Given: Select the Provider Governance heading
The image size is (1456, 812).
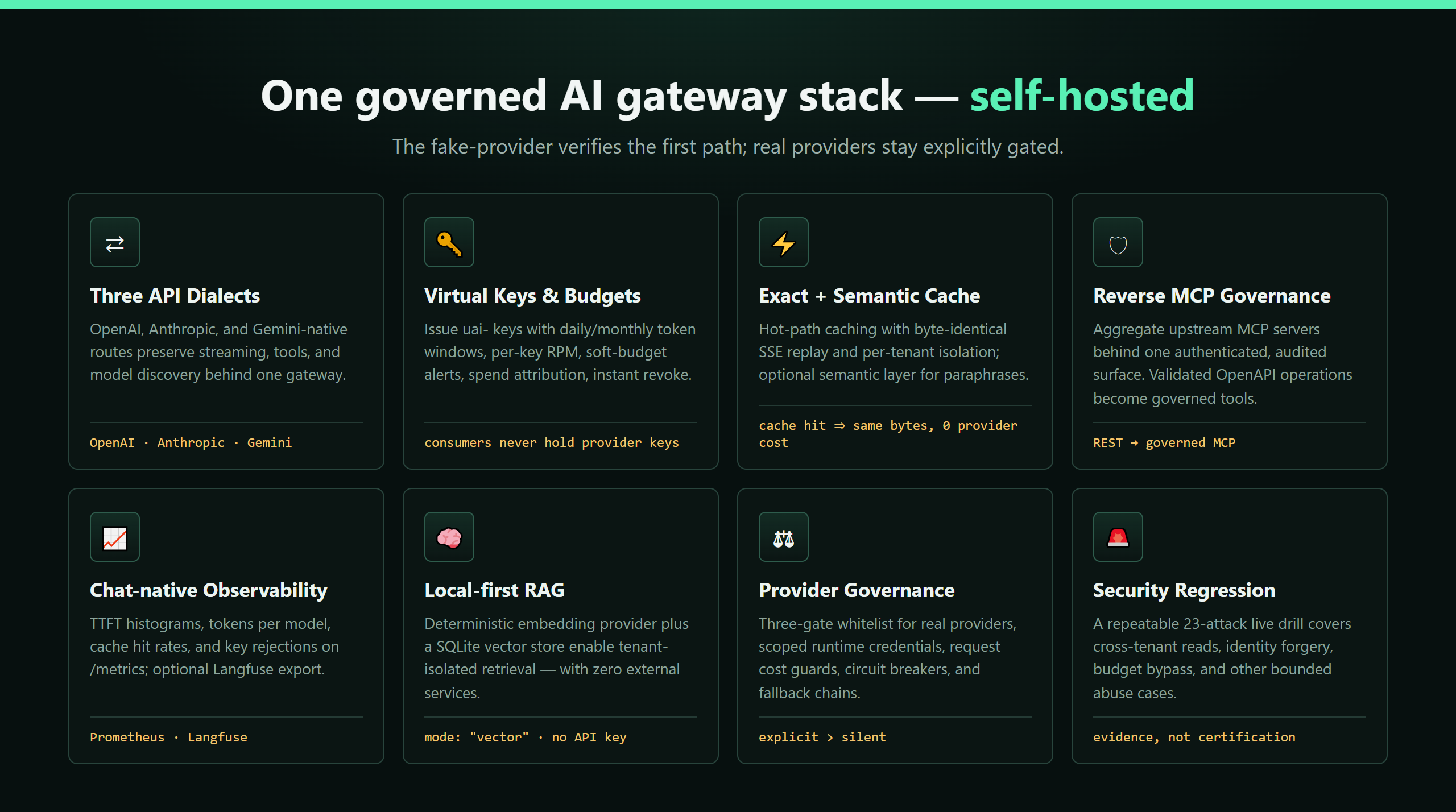Looking at the screenshot, I should (857, 590).
